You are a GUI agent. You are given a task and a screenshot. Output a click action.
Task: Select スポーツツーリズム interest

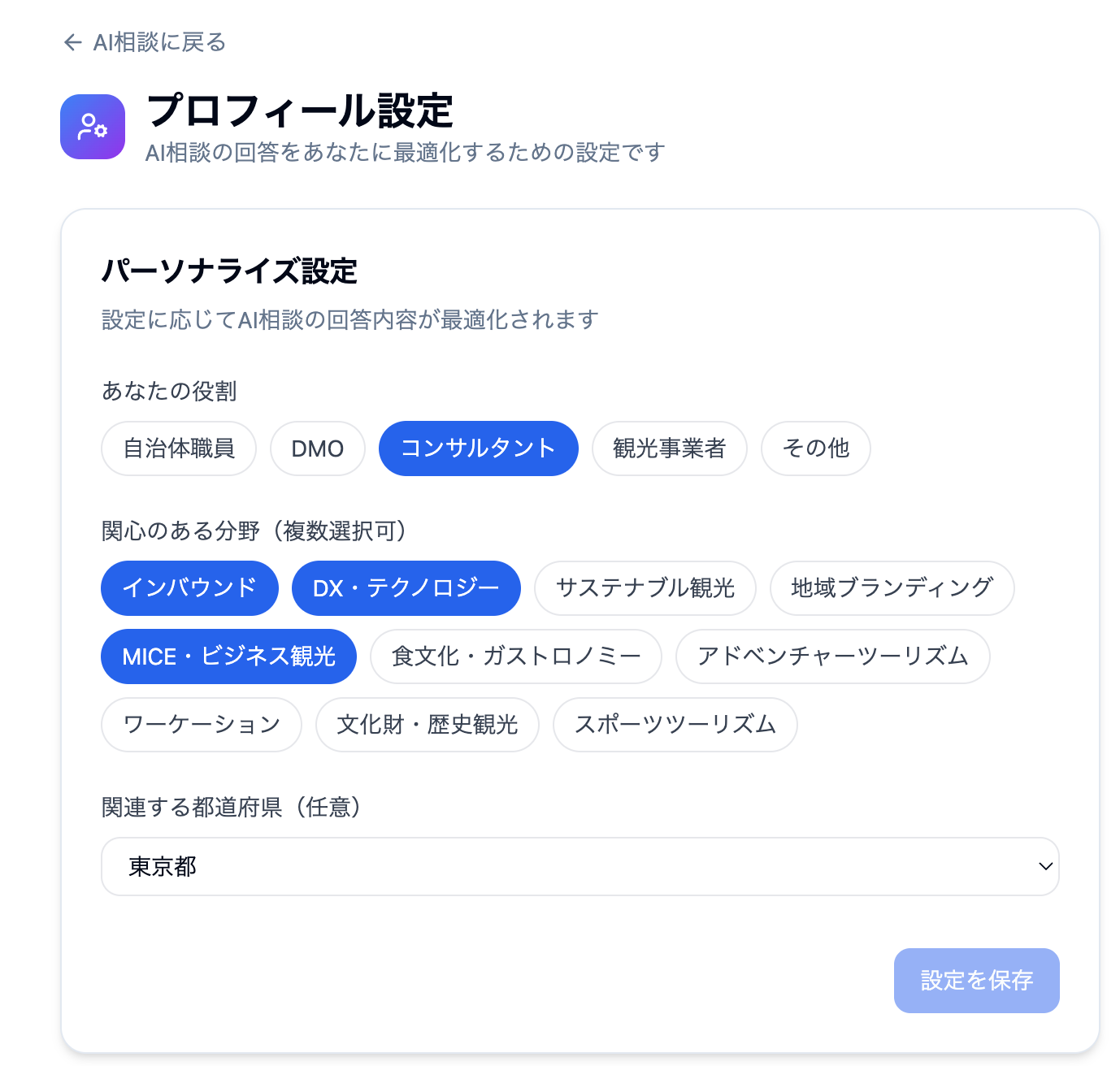pyautogui.click(x=675, y=725)
